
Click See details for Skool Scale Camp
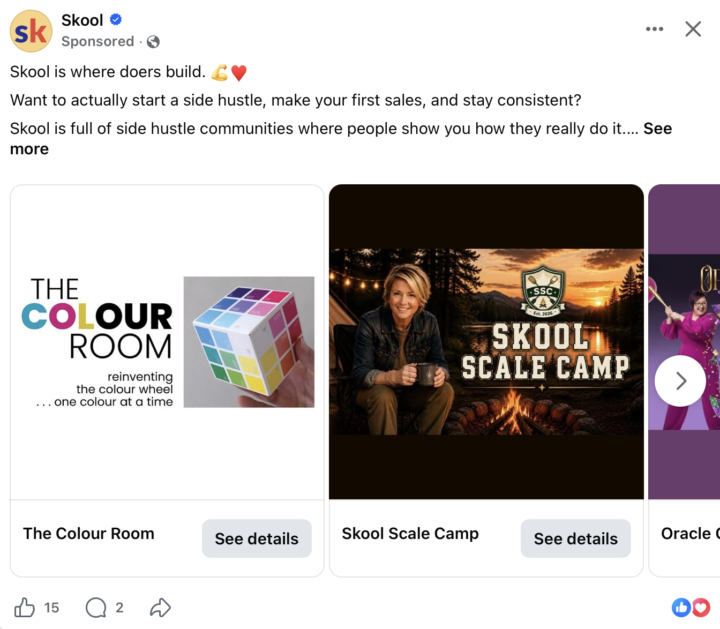576,539
